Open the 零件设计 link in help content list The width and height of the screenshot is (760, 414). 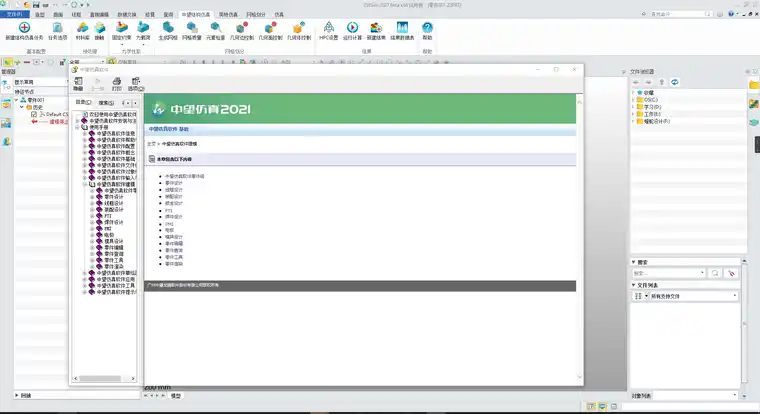174,183
